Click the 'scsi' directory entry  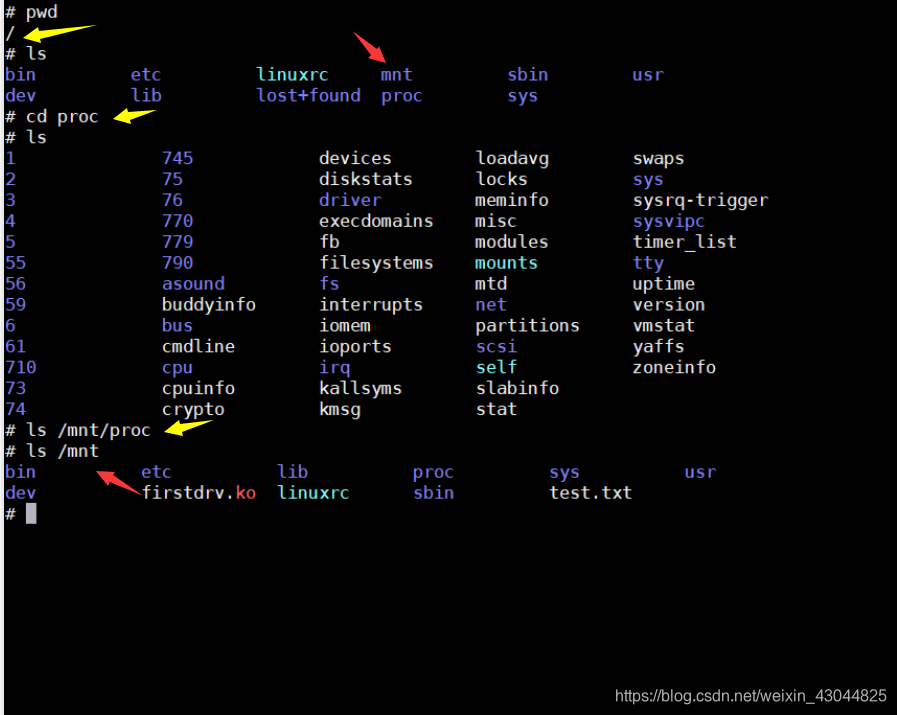[496, 346]
